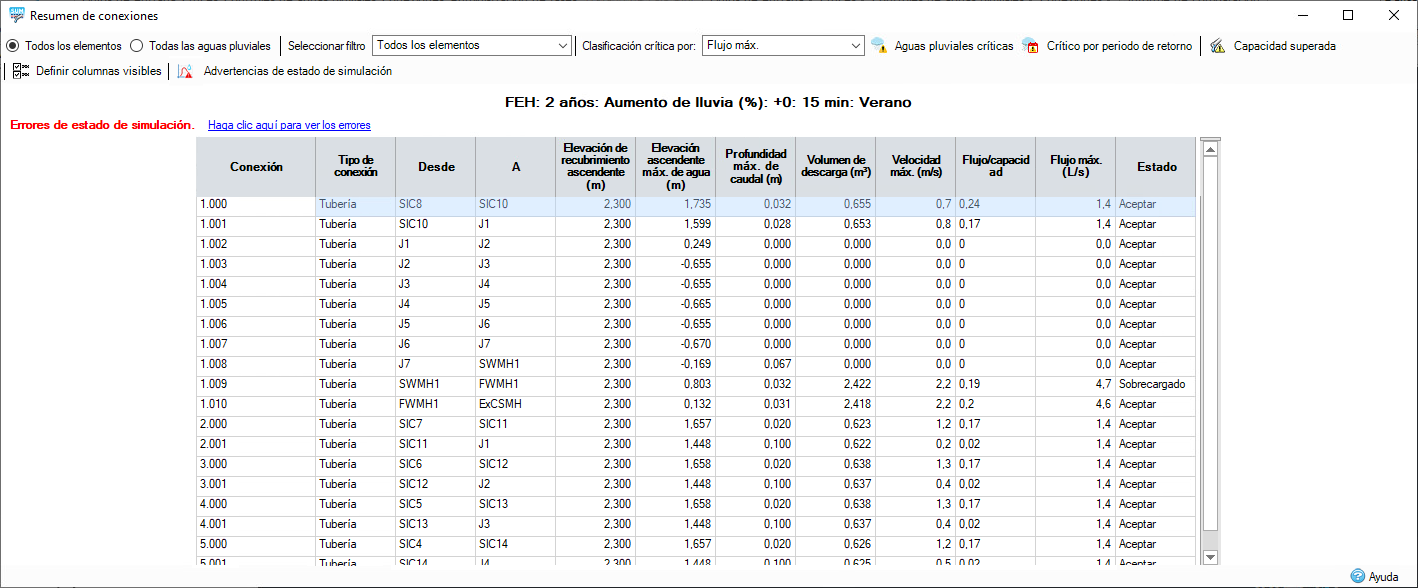
Task: Sort by the Flujo máx. (L/s) column header
Action: coord(1075,167)
